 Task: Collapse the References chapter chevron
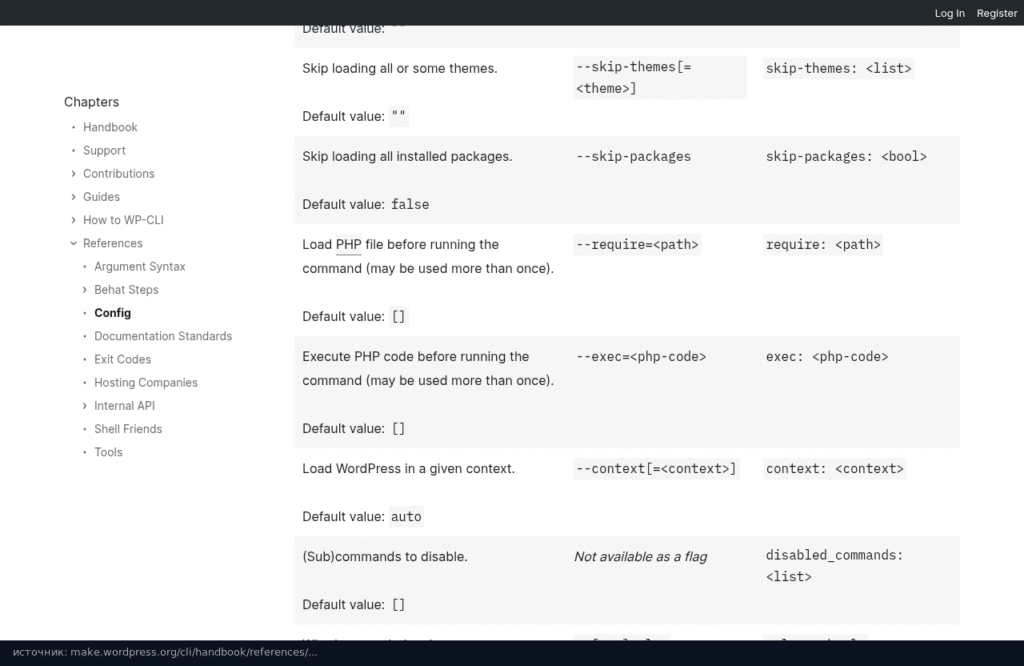pyautogui.click(x=73, y=243)
